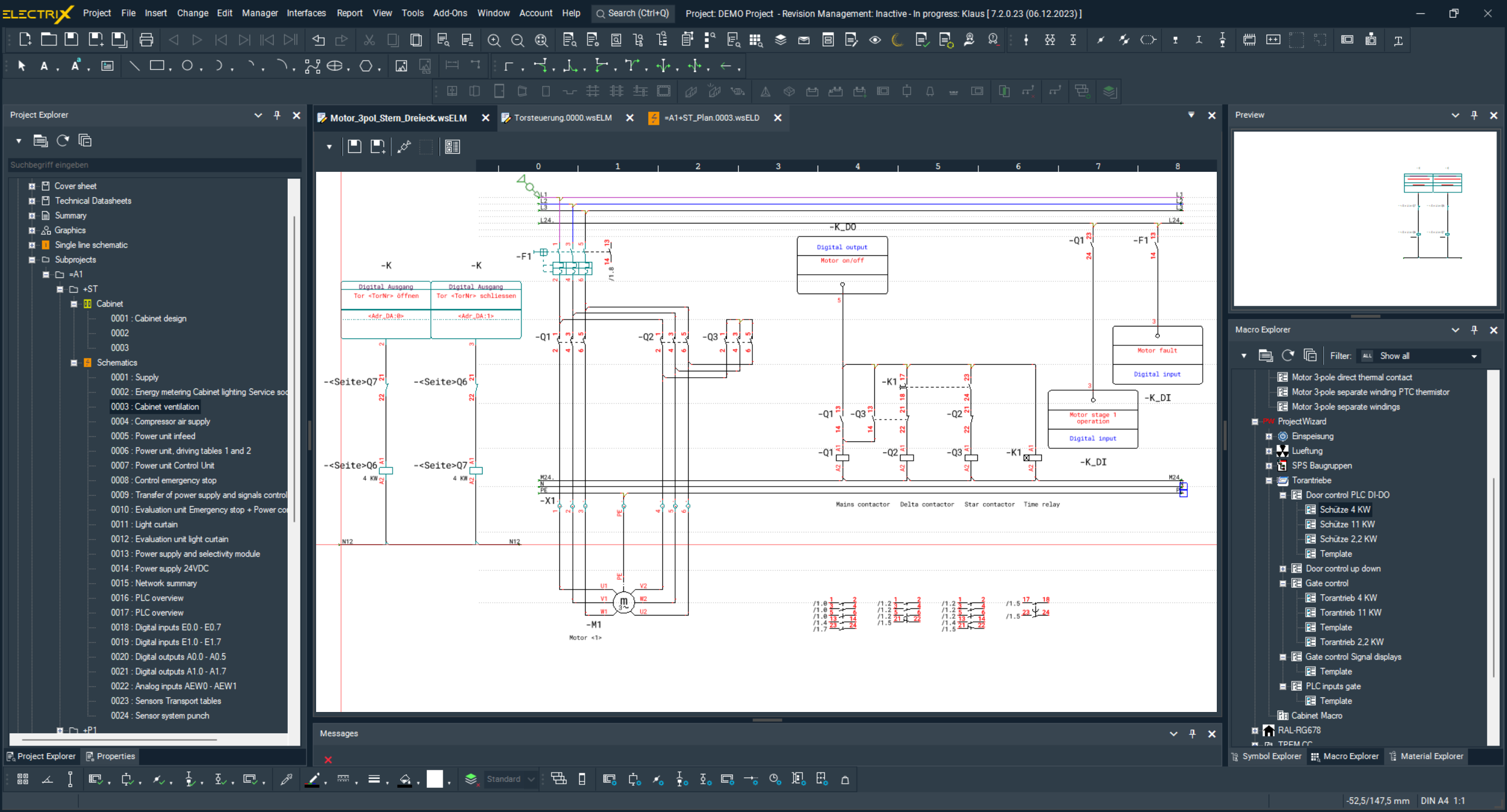Toggle the eye visibility icon in toolbar
Screen dimensions: 1507x812
[875, 40]
